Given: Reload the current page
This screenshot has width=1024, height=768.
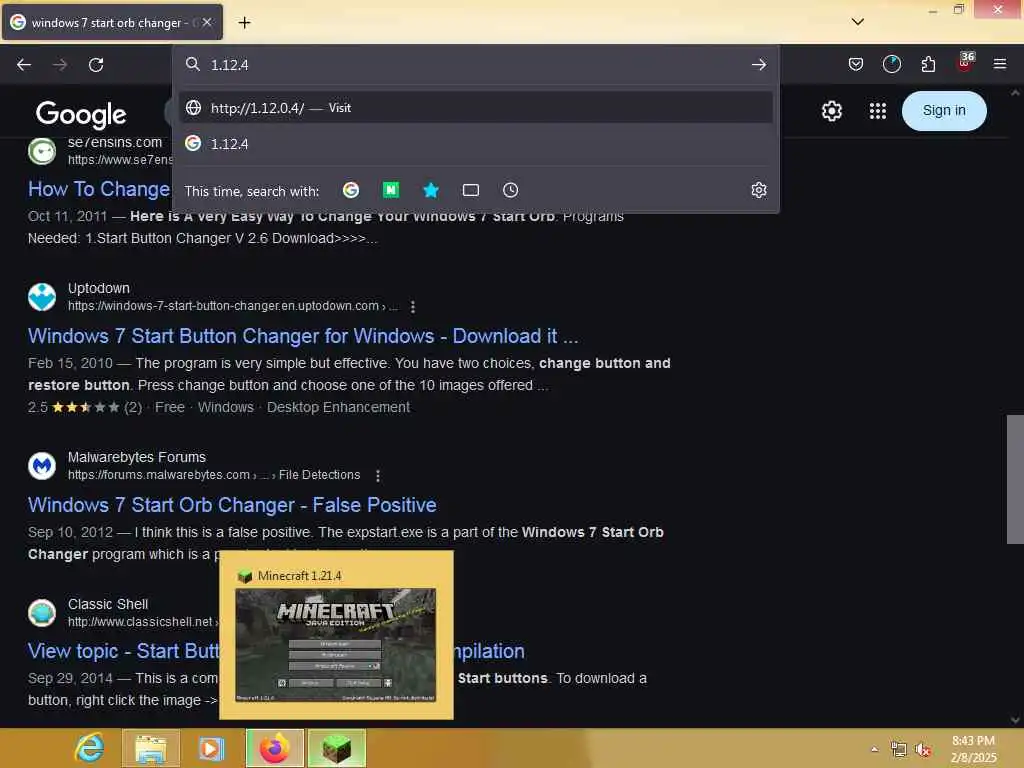Looking at the screenshot, I should [96, 65].
